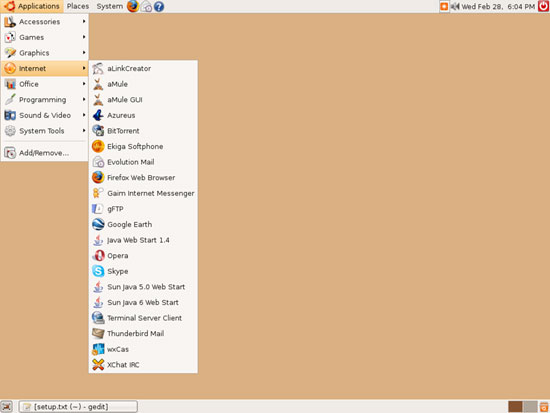Open Azureus via its blue frog icon
Image resolution: width=550 pixels, height=413 pixels.
[98, 115]
